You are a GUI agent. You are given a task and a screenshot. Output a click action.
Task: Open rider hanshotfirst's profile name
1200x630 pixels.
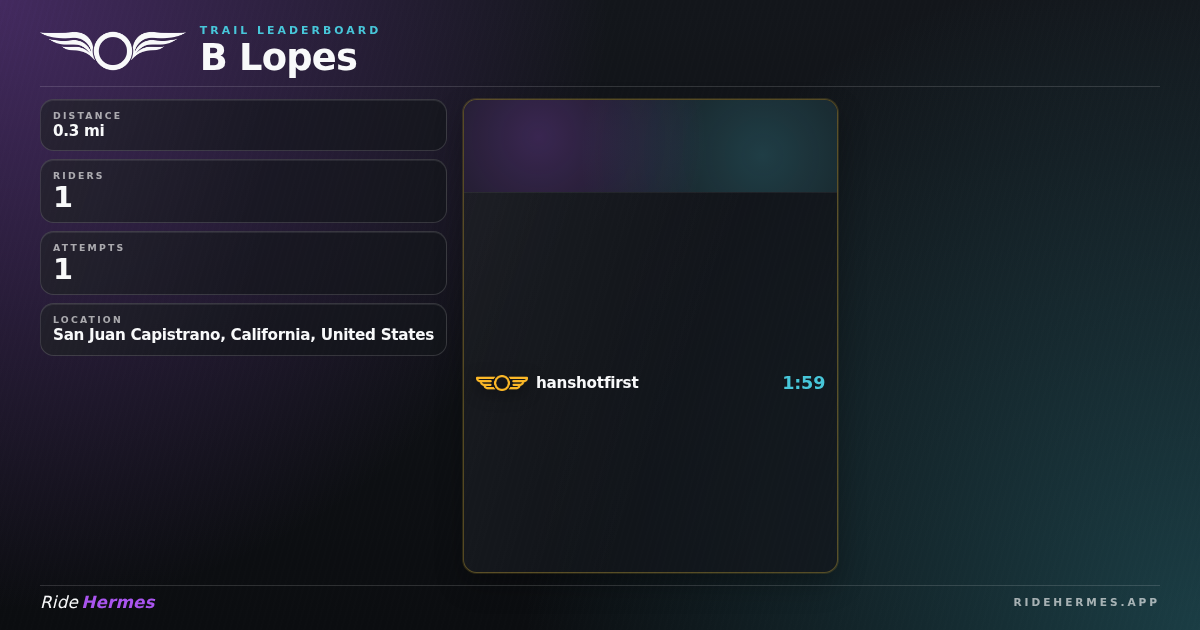coord(587,383)
